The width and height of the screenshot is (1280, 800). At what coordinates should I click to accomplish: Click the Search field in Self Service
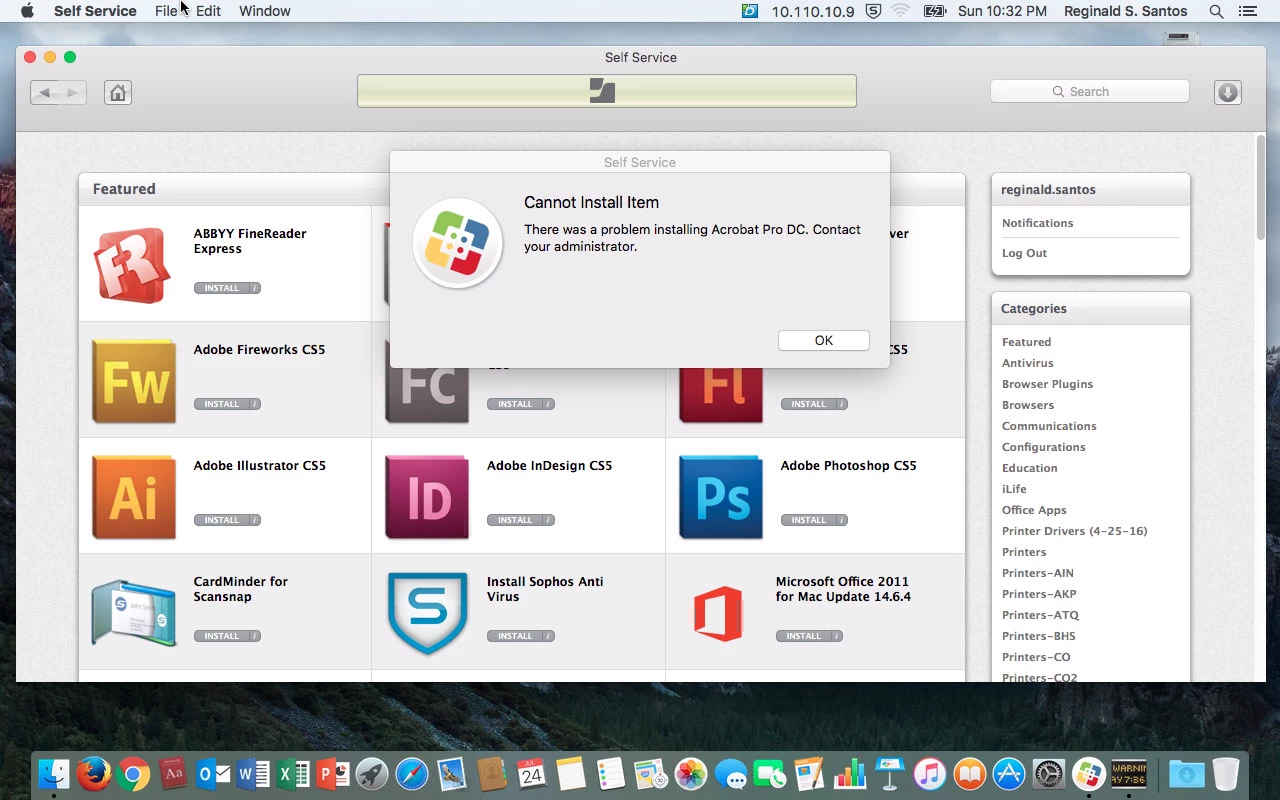(1089, 91)
